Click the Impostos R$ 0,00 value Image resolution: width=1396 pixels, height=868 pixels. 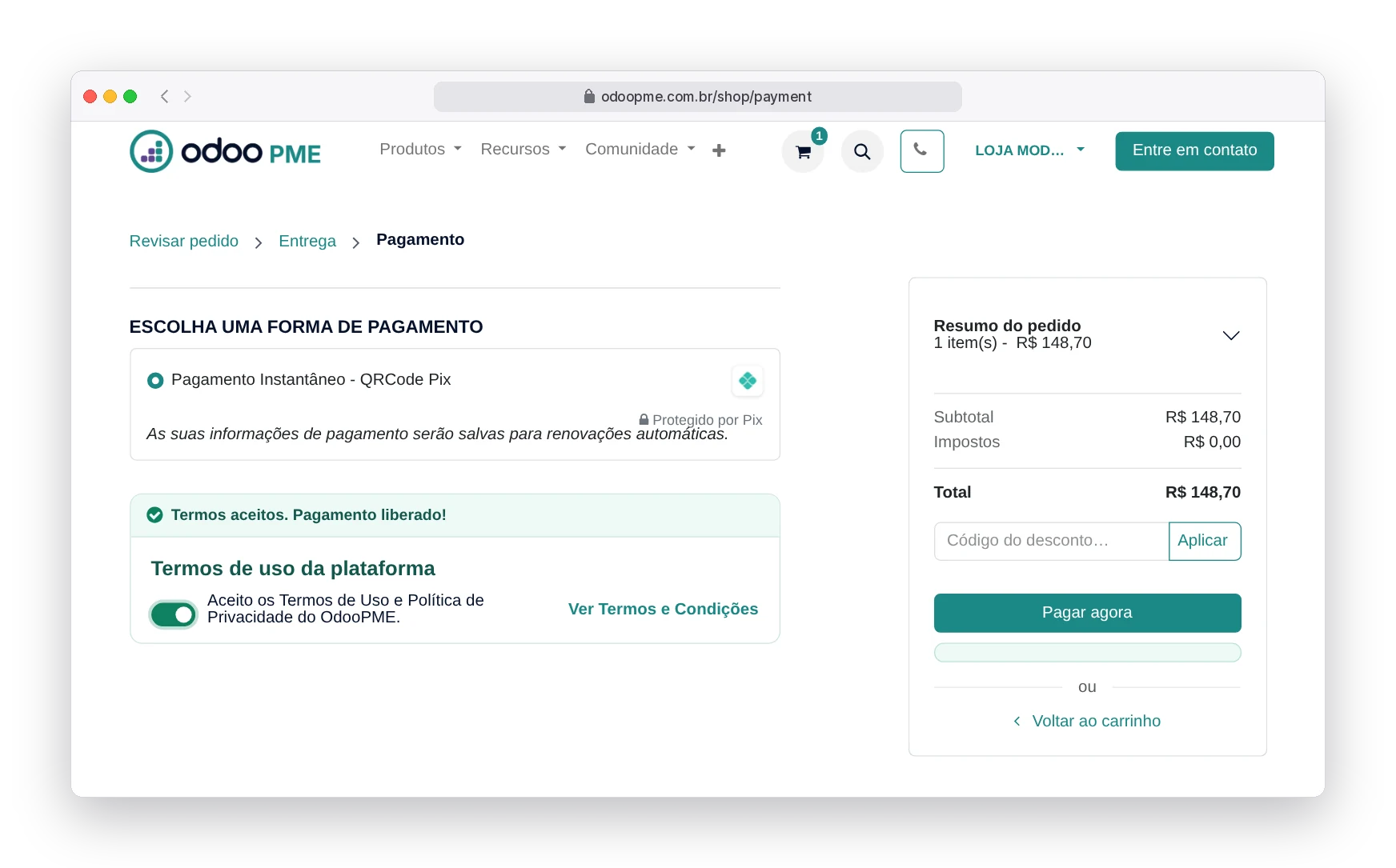[1212, 442]
